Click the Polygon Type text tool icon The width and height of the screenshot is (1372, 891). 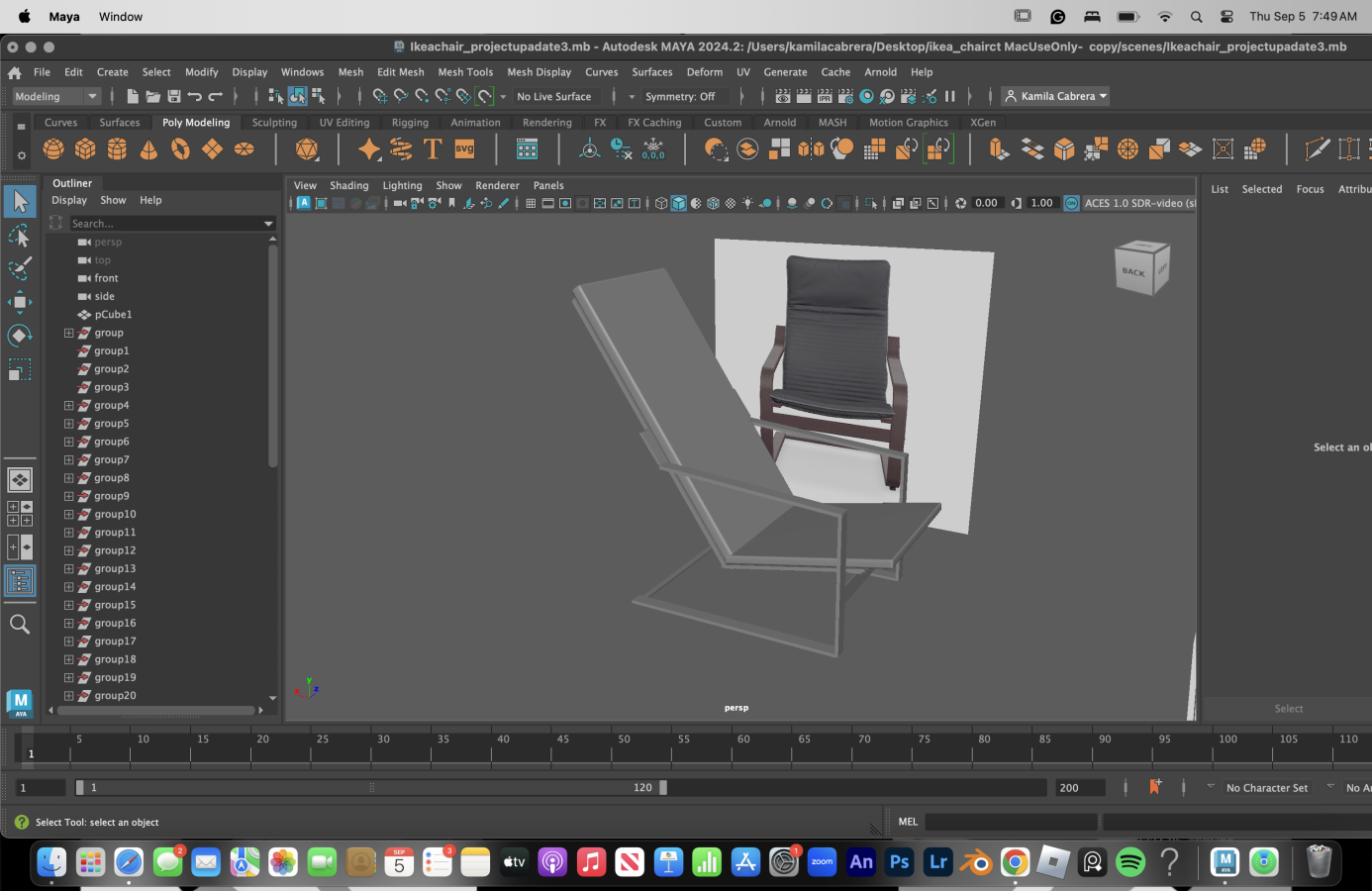(433, 149)
